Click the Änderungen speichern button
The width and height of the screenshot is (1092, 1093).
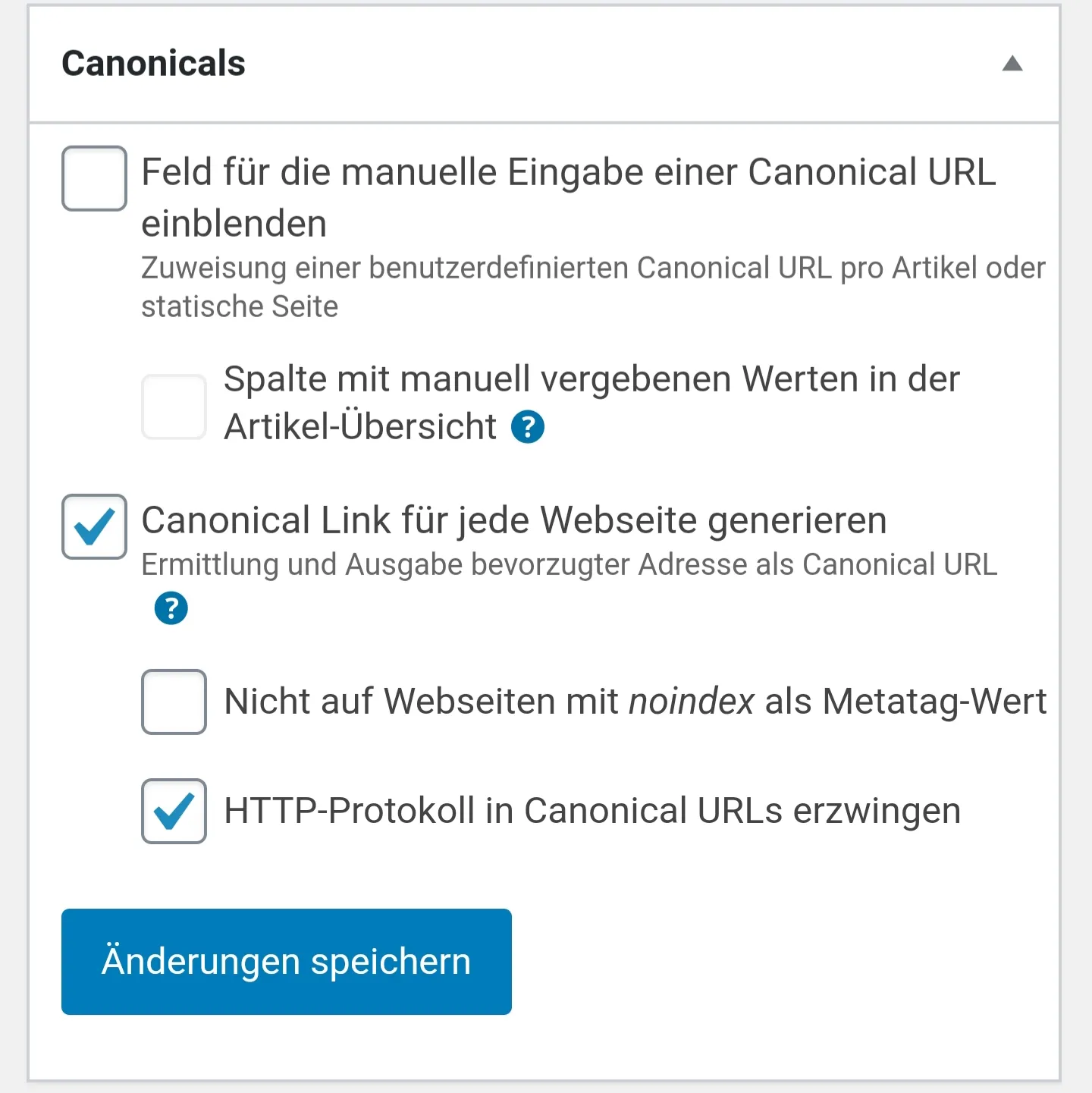[x=287, y=962]
